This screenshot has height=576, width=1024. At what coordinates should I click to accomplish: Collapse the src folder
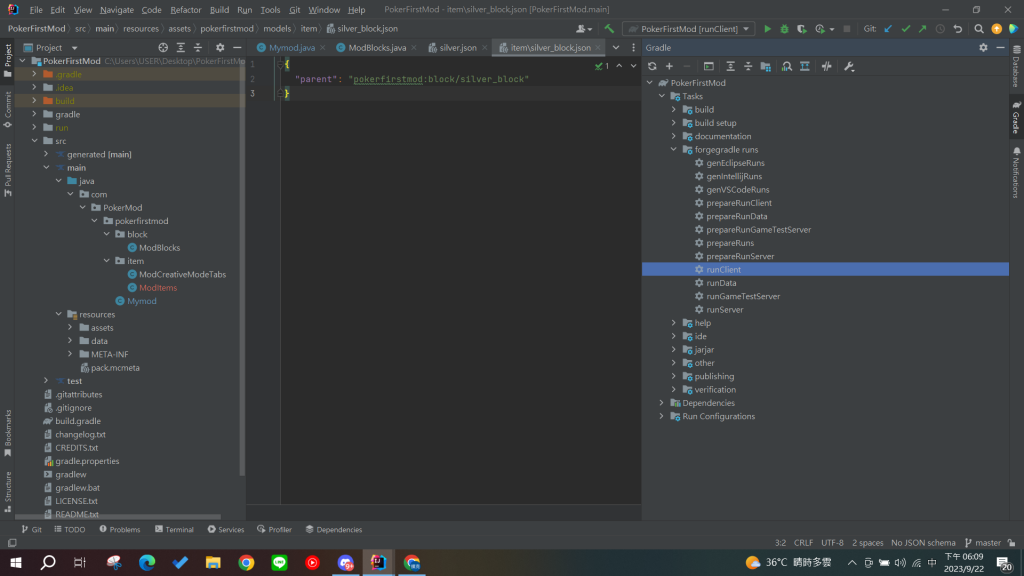coord(35,140)
